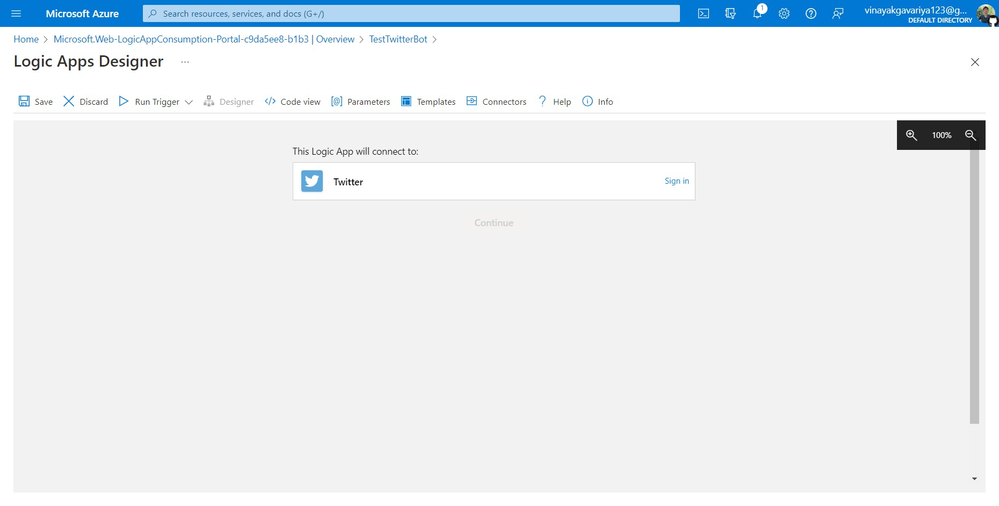Click the scrollbar down arrow

(x=974, y=478)
